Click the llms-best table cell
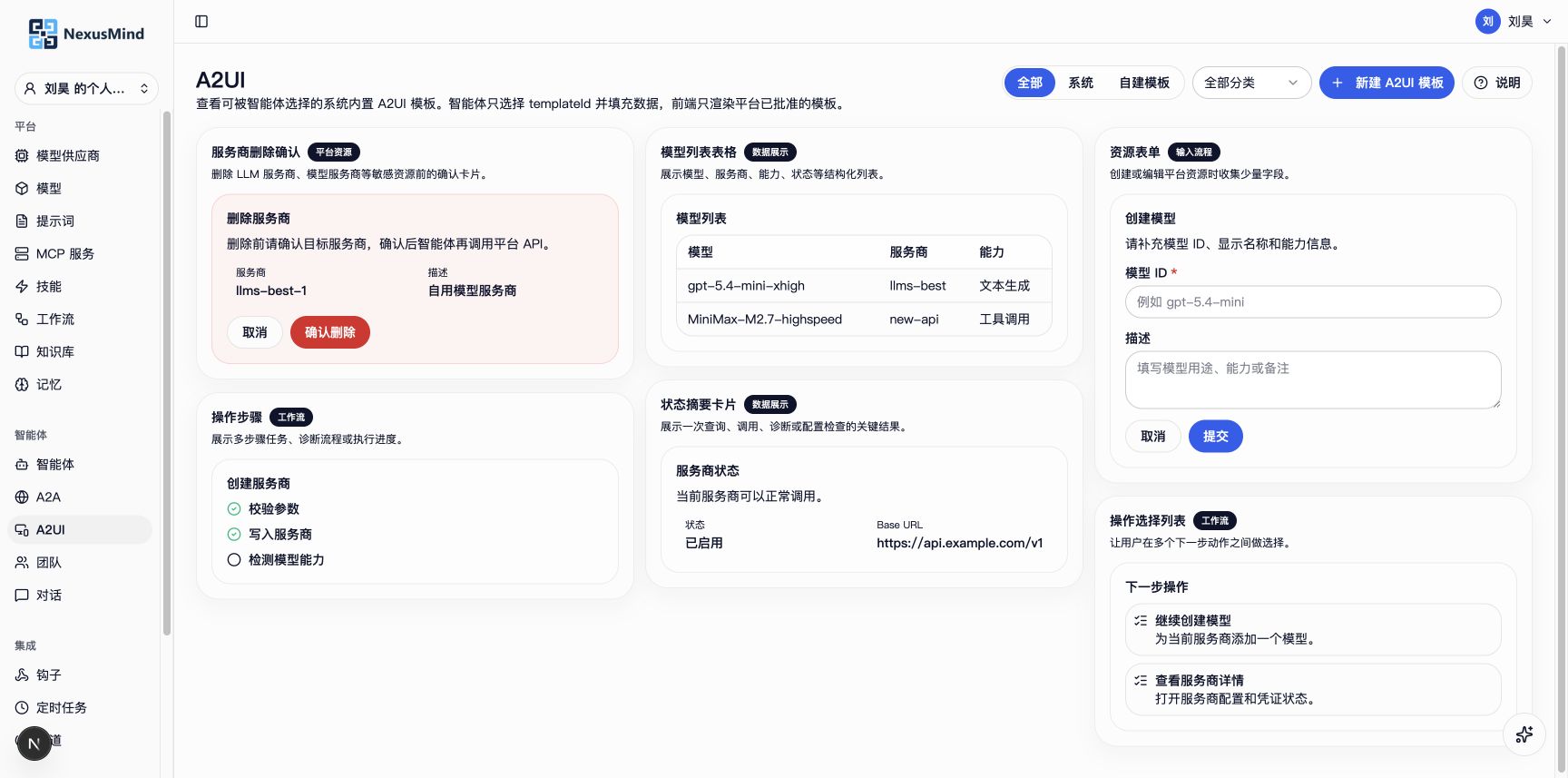This screenshot has width=1568, height=778. click(917, 286)
